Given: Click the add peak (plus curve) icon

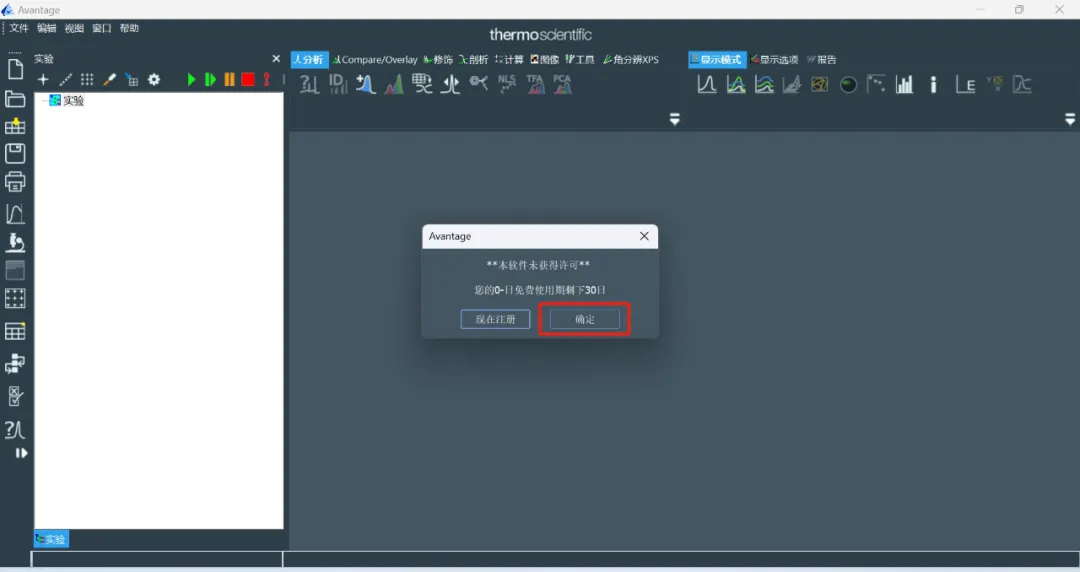Looking at the screenshot, I should point(366,84).
